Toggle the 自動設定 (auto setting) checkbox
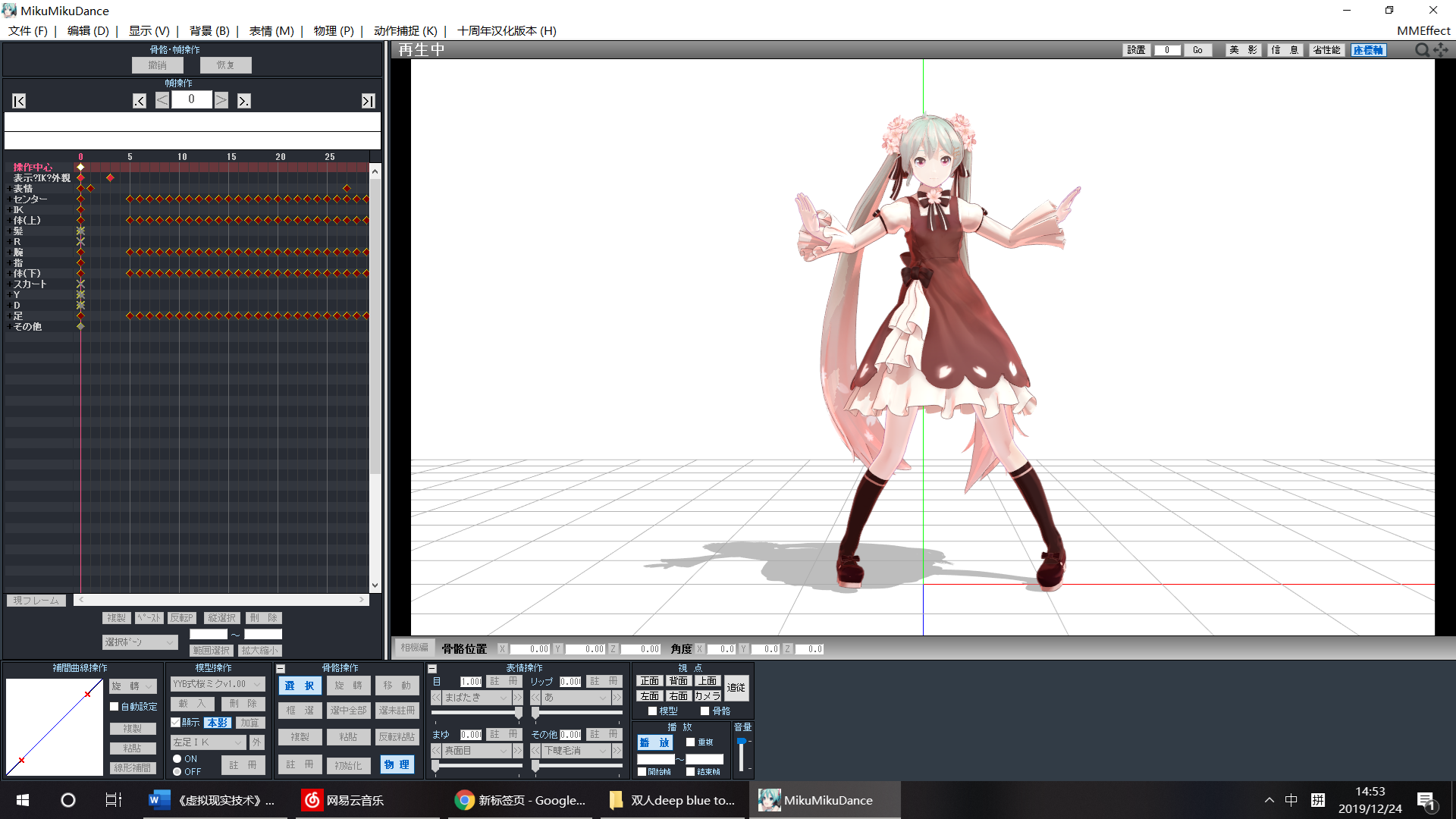 click(113, 705)
